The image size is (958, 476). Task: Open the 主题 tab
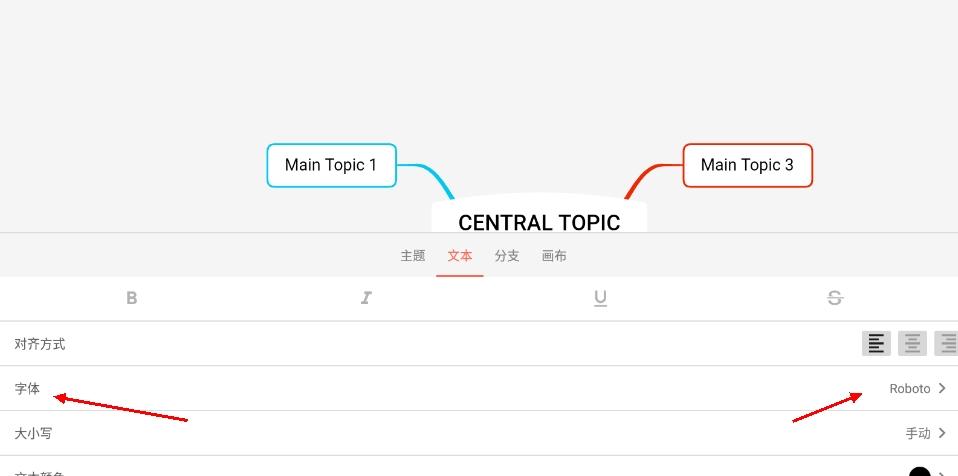click(413, 256)
